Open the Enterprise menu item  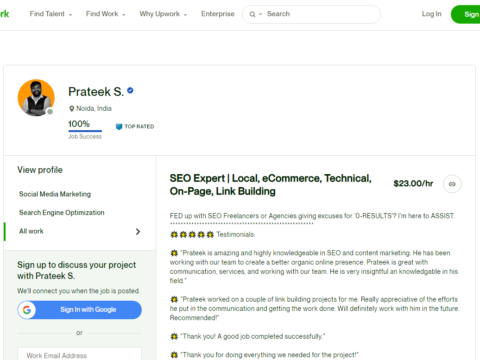(218, 14)
